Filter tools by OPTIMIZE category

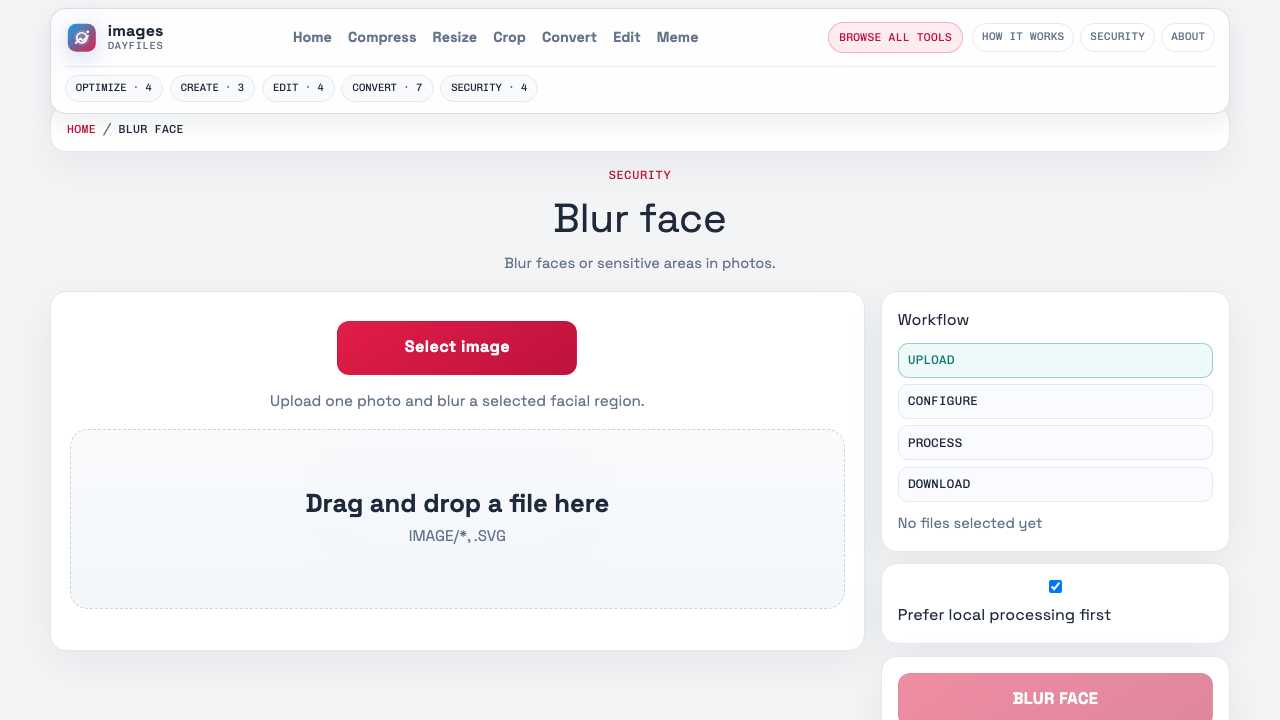[113, 88]
